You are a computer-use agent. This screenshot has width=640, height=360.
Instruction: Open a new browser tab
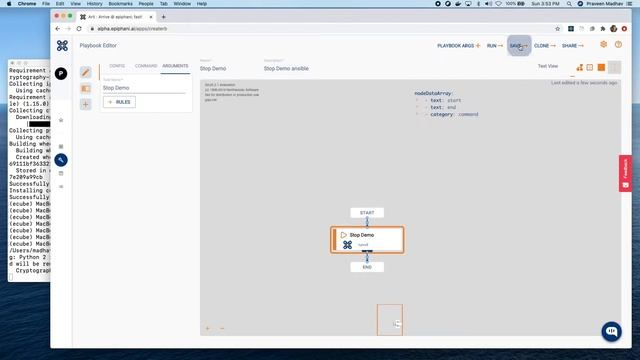point(164,17)
